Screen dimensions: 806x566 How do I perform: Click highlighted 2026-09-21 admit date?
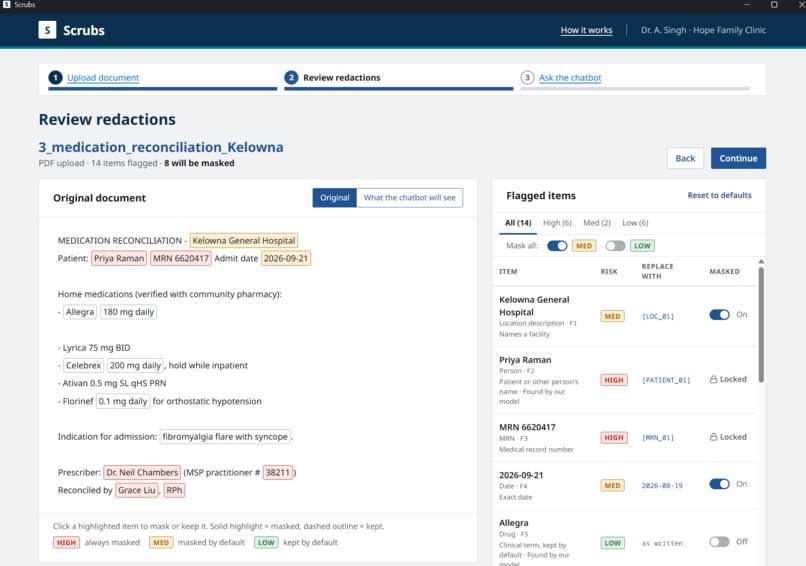(x=286, y=259)
